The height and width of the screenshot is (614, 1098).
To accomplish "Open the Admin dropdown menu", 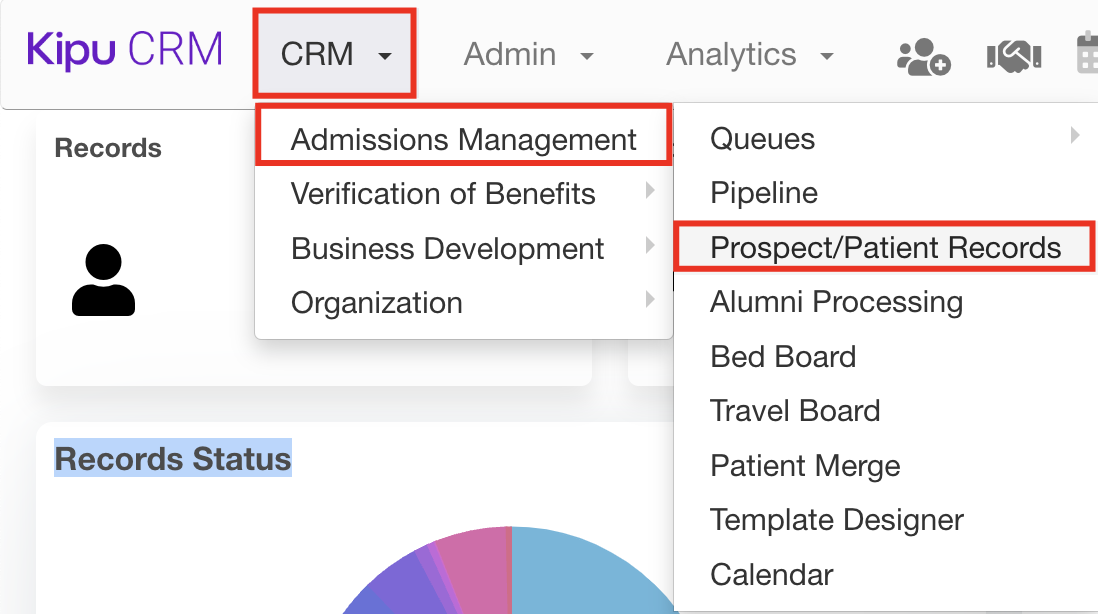I will tap(529, 55).
